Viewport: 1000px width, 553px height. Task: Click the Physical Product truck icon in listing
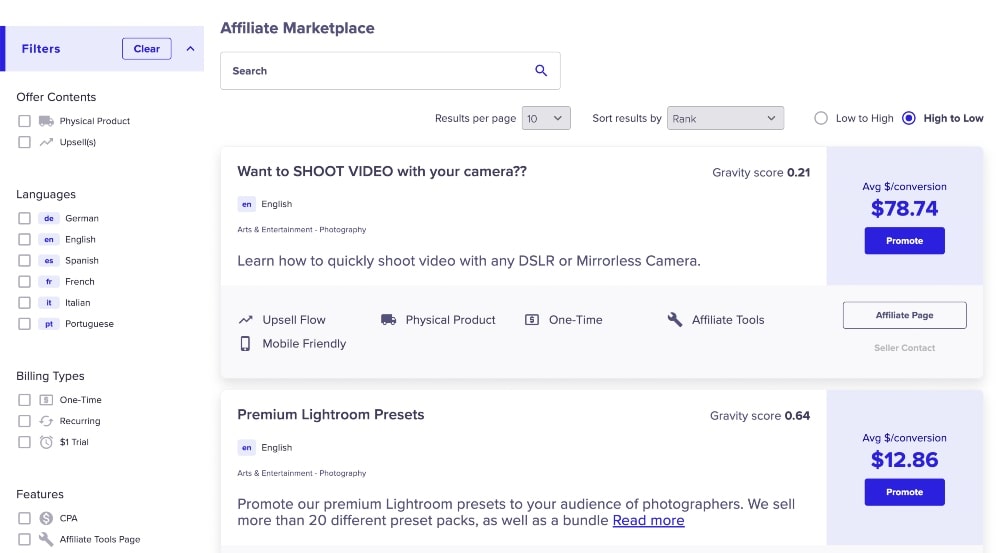point(388,320)
